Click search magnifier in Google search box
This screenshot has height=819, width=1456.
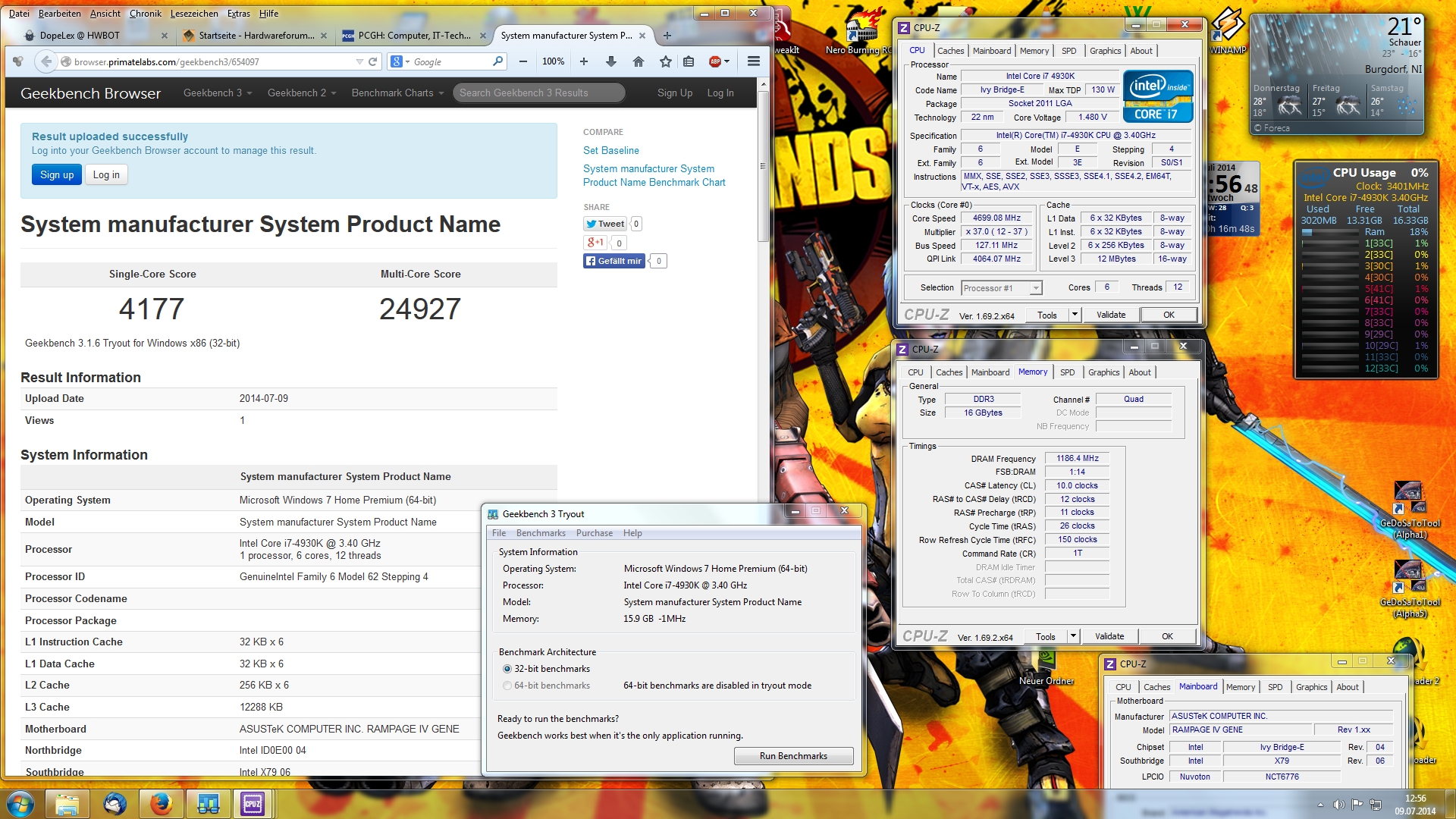(497, 61)
